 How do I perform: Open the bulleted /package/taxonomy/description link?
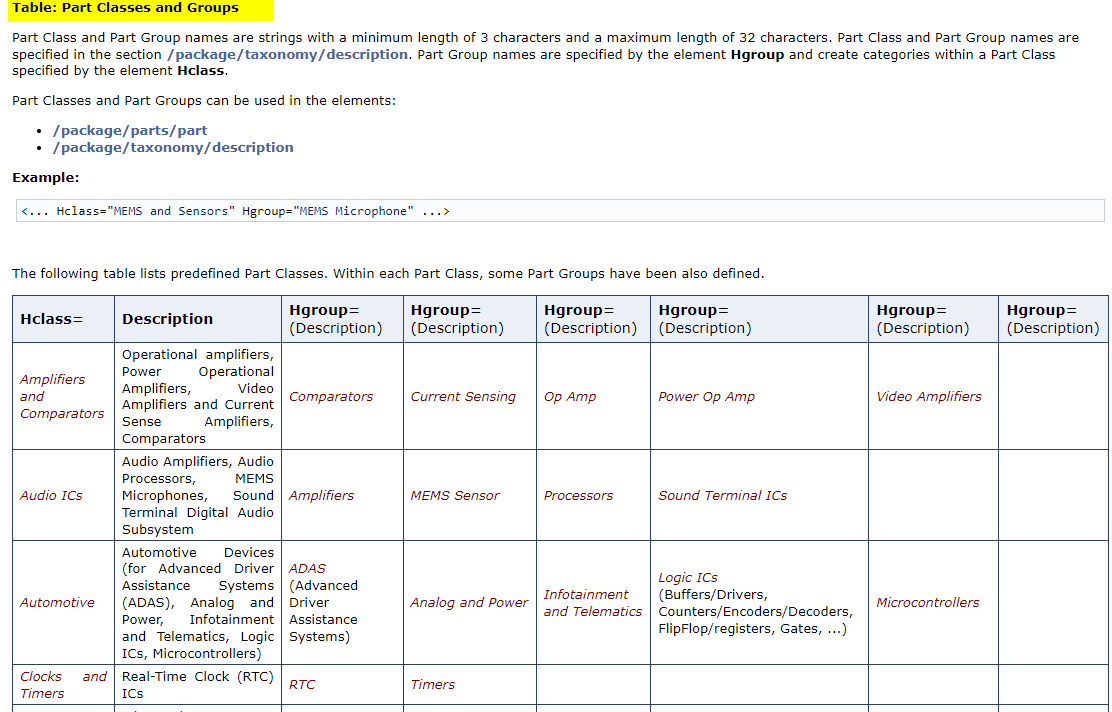173,147
